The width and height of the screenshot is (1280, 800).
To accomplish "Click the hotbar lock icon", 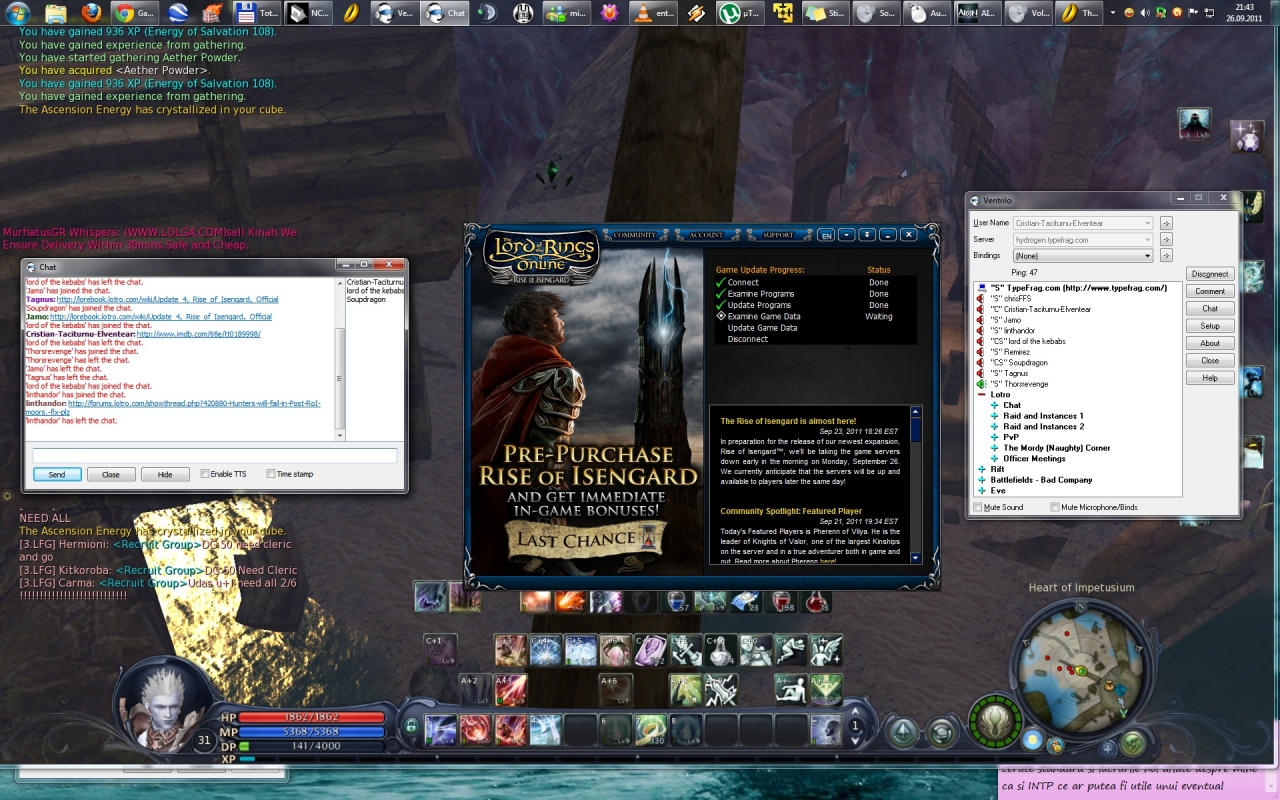I will coord(410,726).
